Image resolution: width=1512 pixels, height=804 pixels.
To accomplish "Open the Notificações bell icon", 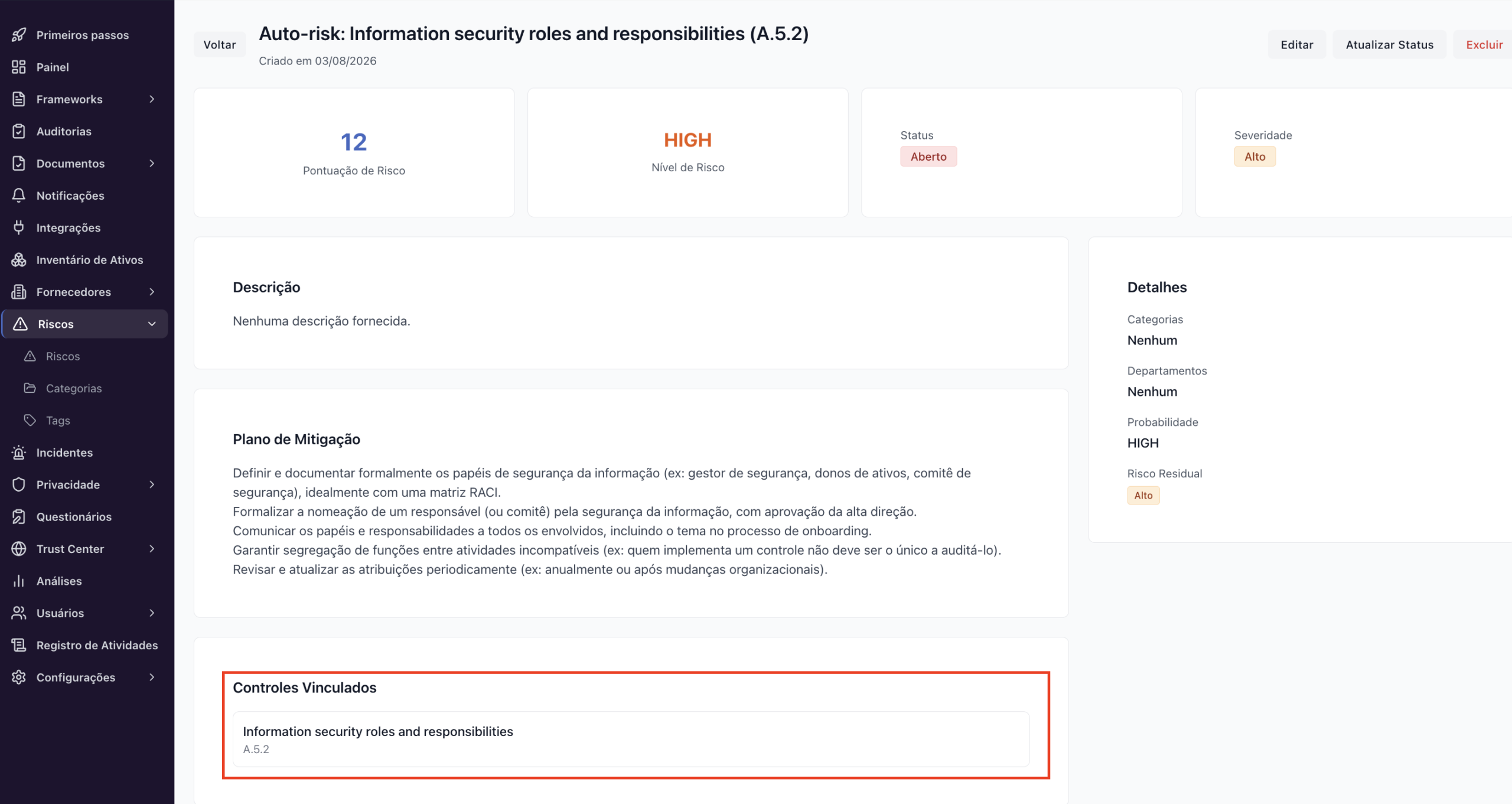I will click(19, 196).
